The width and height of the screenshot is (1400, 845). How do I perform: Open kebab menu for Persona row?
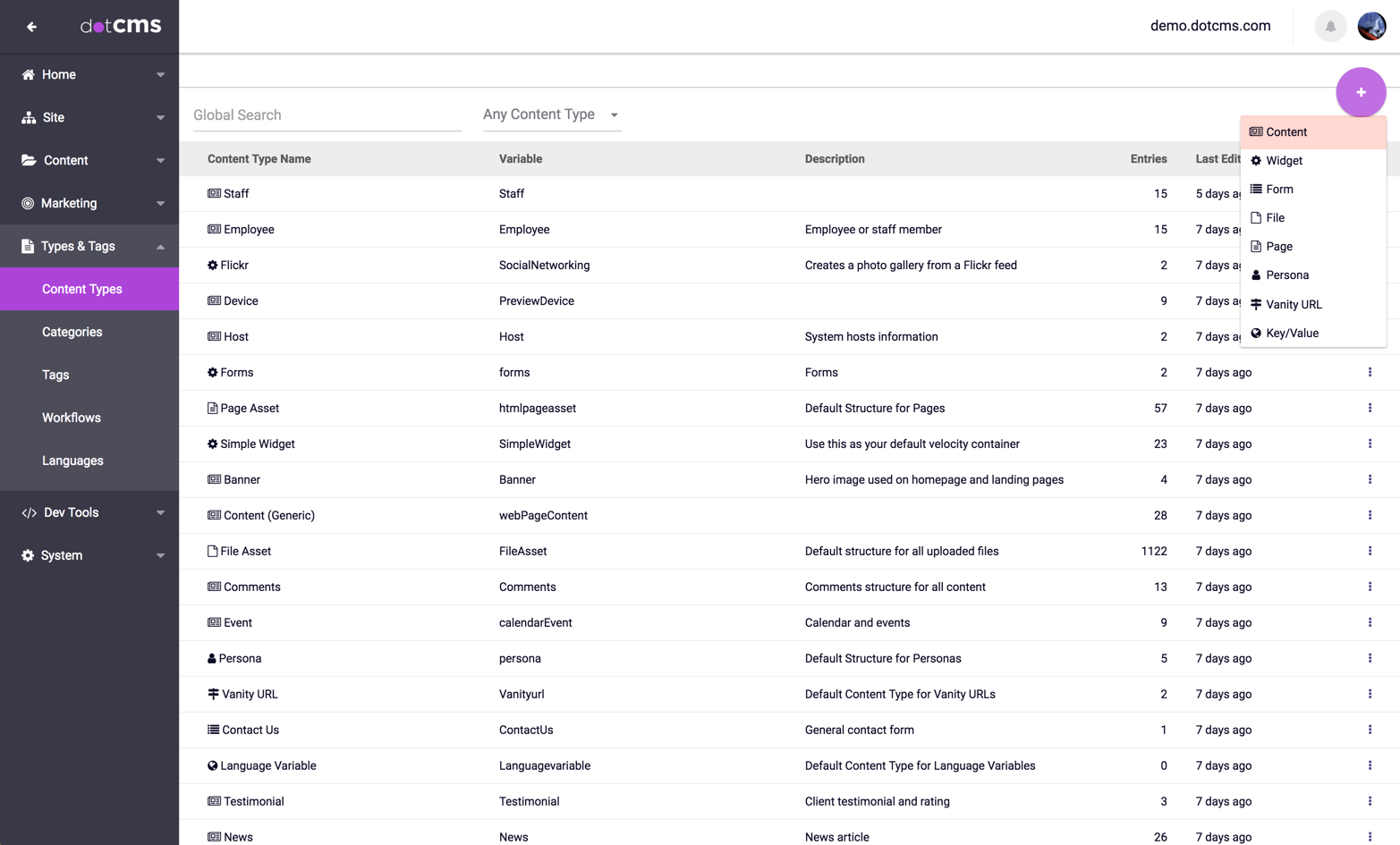1370,658
